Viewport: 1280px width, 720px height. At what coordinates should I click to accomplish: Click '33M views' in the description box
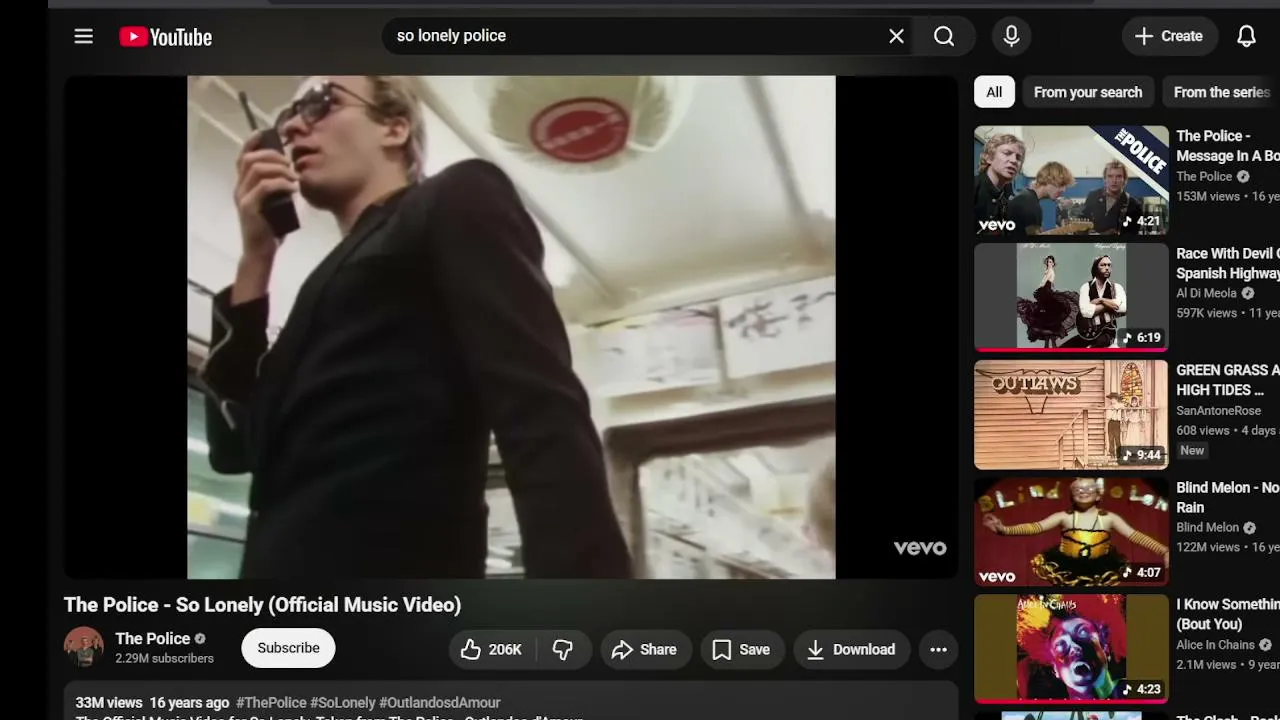[109, 703]
